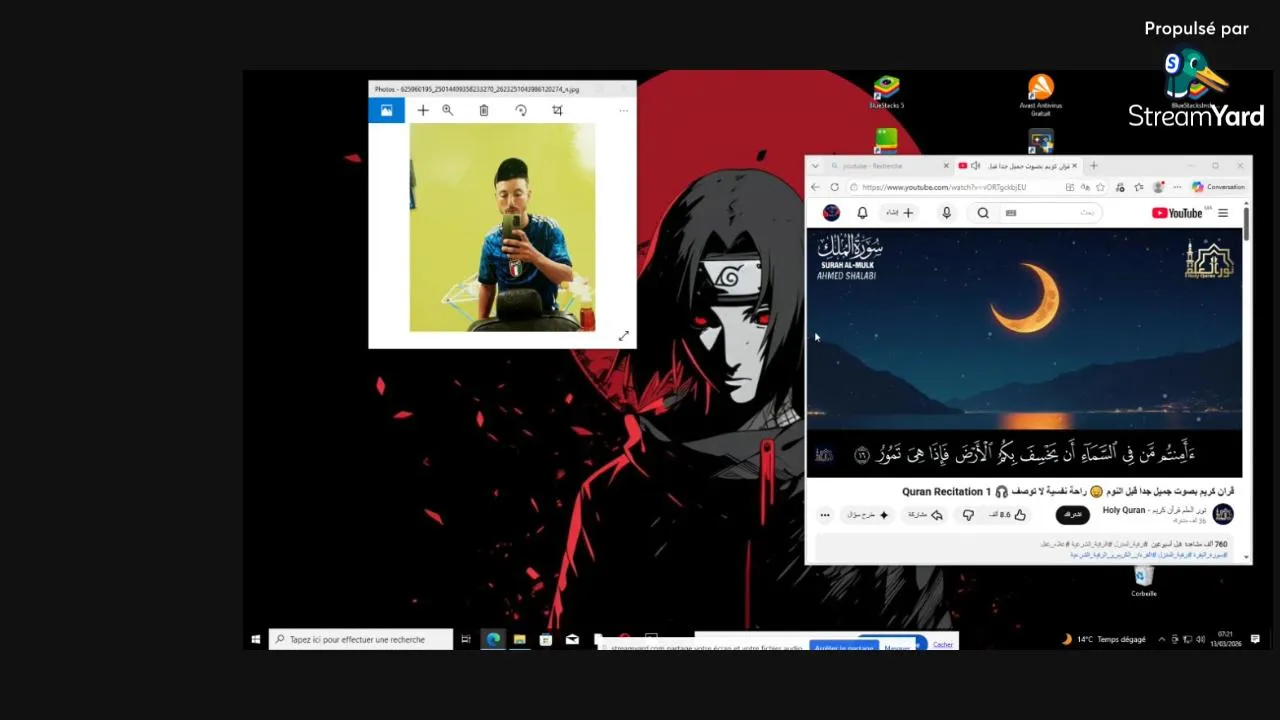Open Holy Quran channel avatar

pyautogui.click(x=1223, y=514)
